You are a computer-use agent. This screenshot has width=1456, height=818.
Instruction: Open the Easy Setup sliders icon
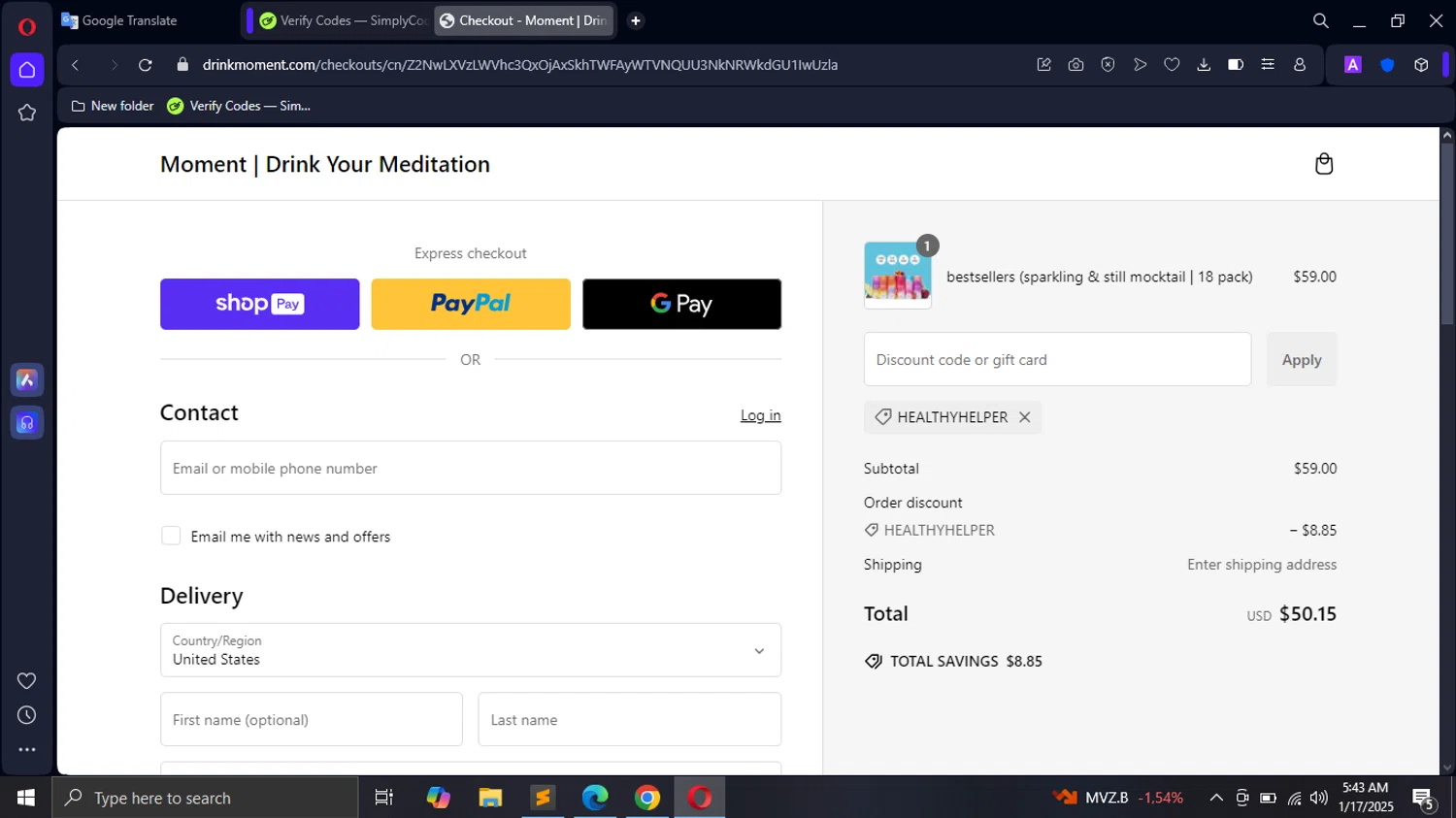point(1268,65)
